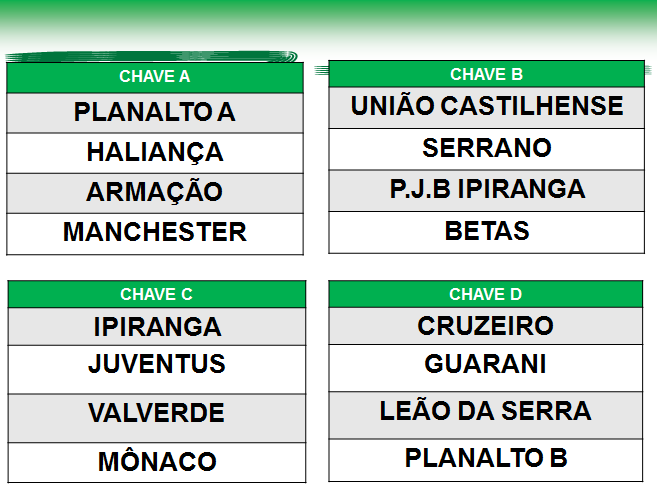This screenshot has width=657, height=495.
Task: Click the BETAS team row
Action: [x=486, y=231]
